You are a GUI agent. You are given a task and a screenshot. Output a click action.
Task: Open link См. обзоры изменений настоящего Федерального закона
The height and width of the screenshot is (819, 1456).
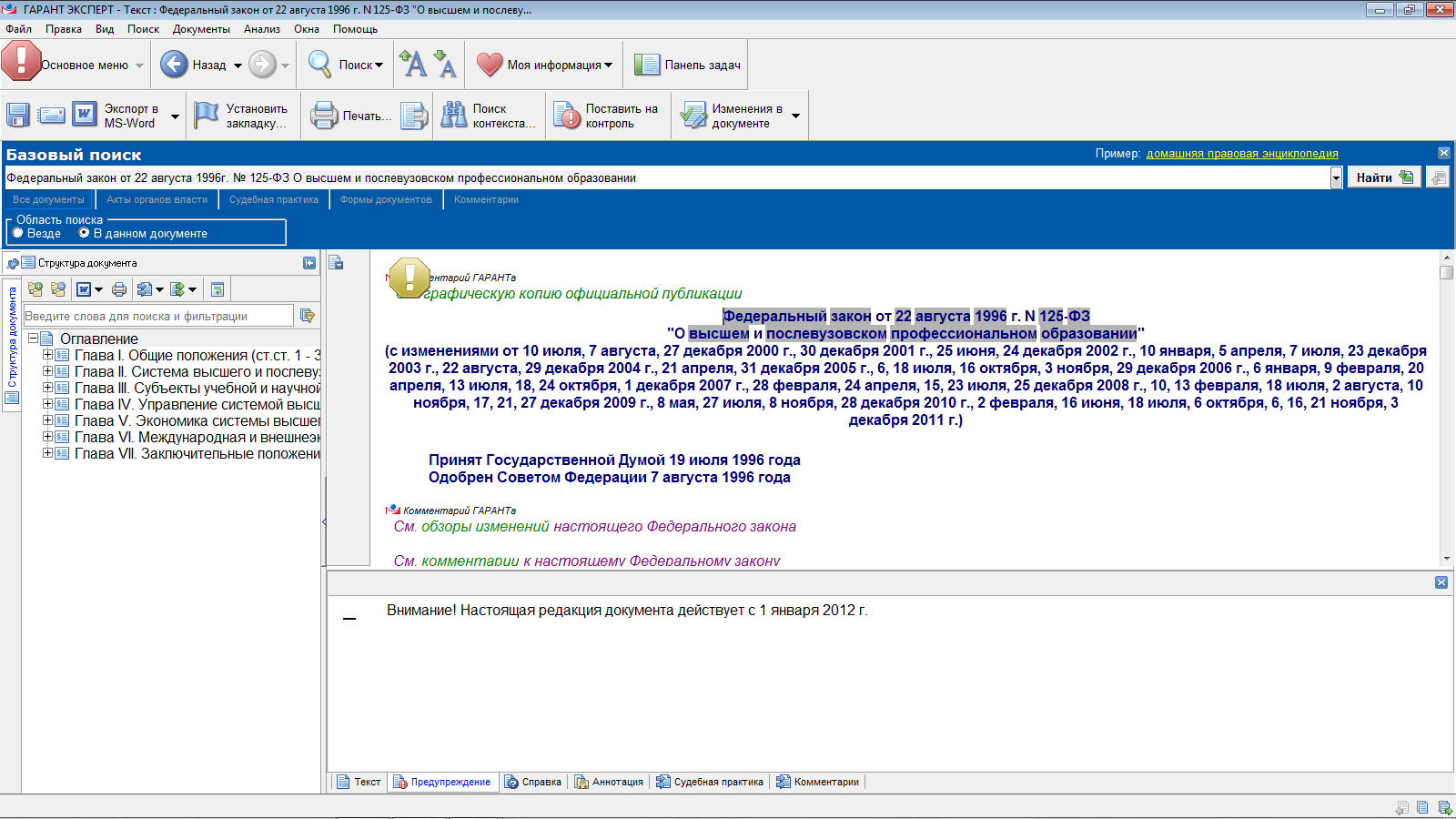click(595, 526)
